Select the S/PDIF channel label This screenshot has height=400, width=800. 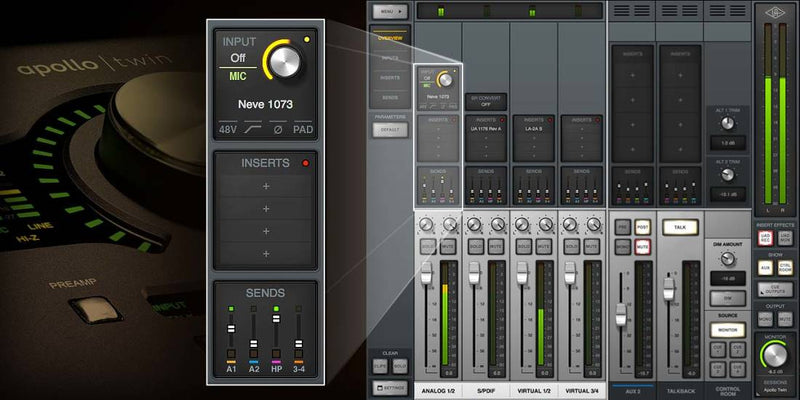486,390
